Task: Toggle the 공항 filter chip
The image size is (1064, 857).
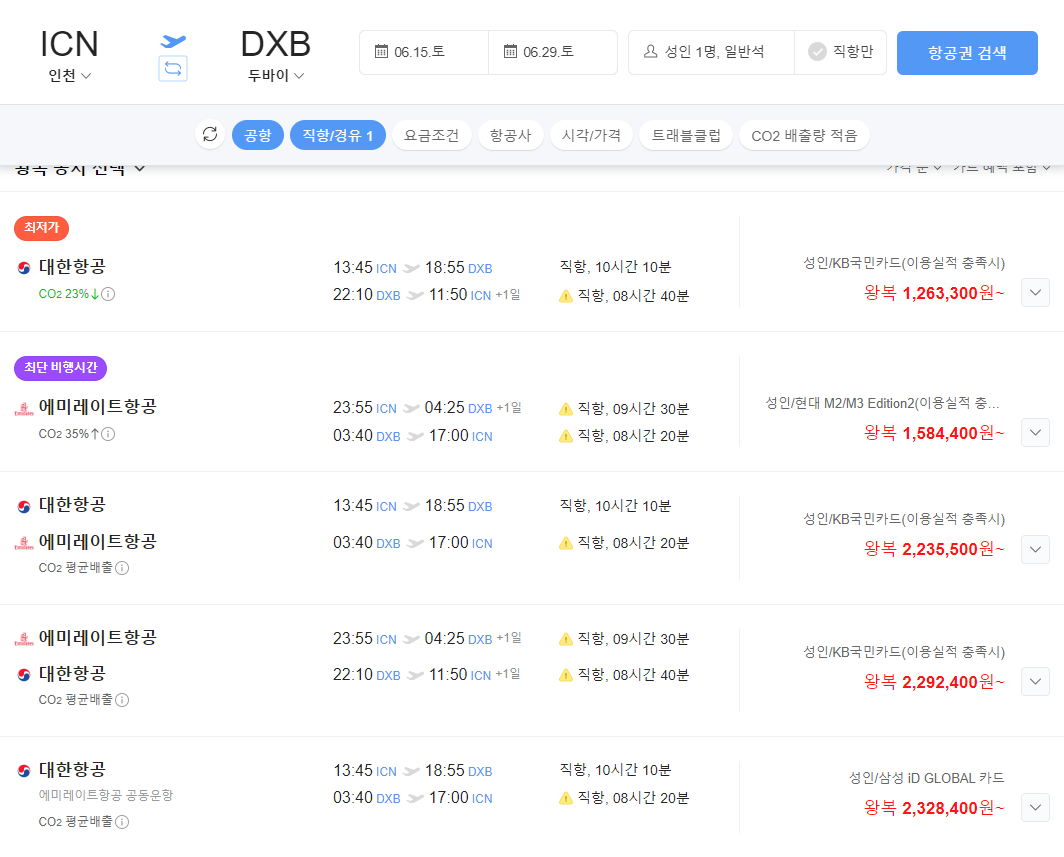Action: point(257,135)
